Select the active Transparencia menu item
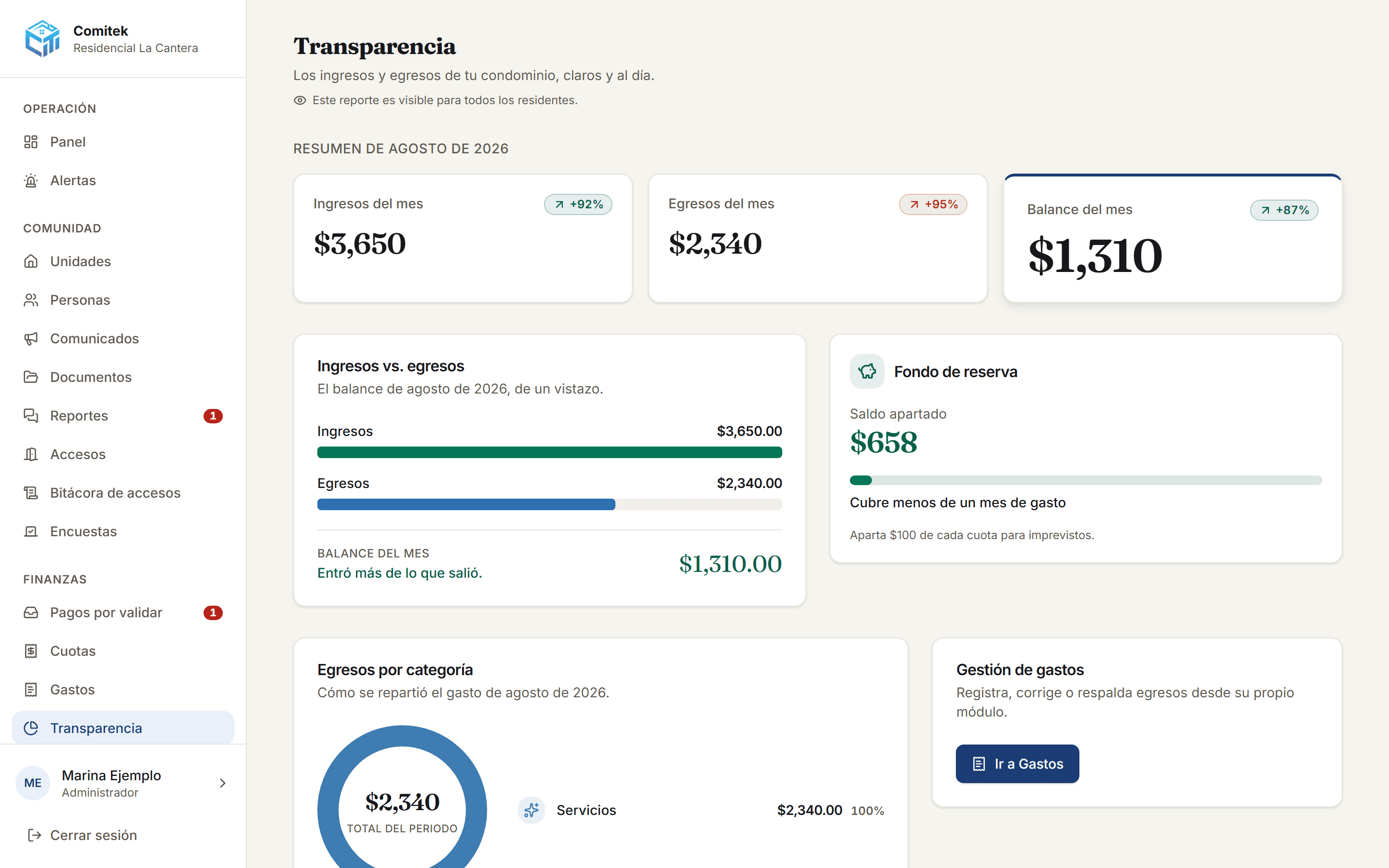The image size is (1389, 868). (123, 728)
